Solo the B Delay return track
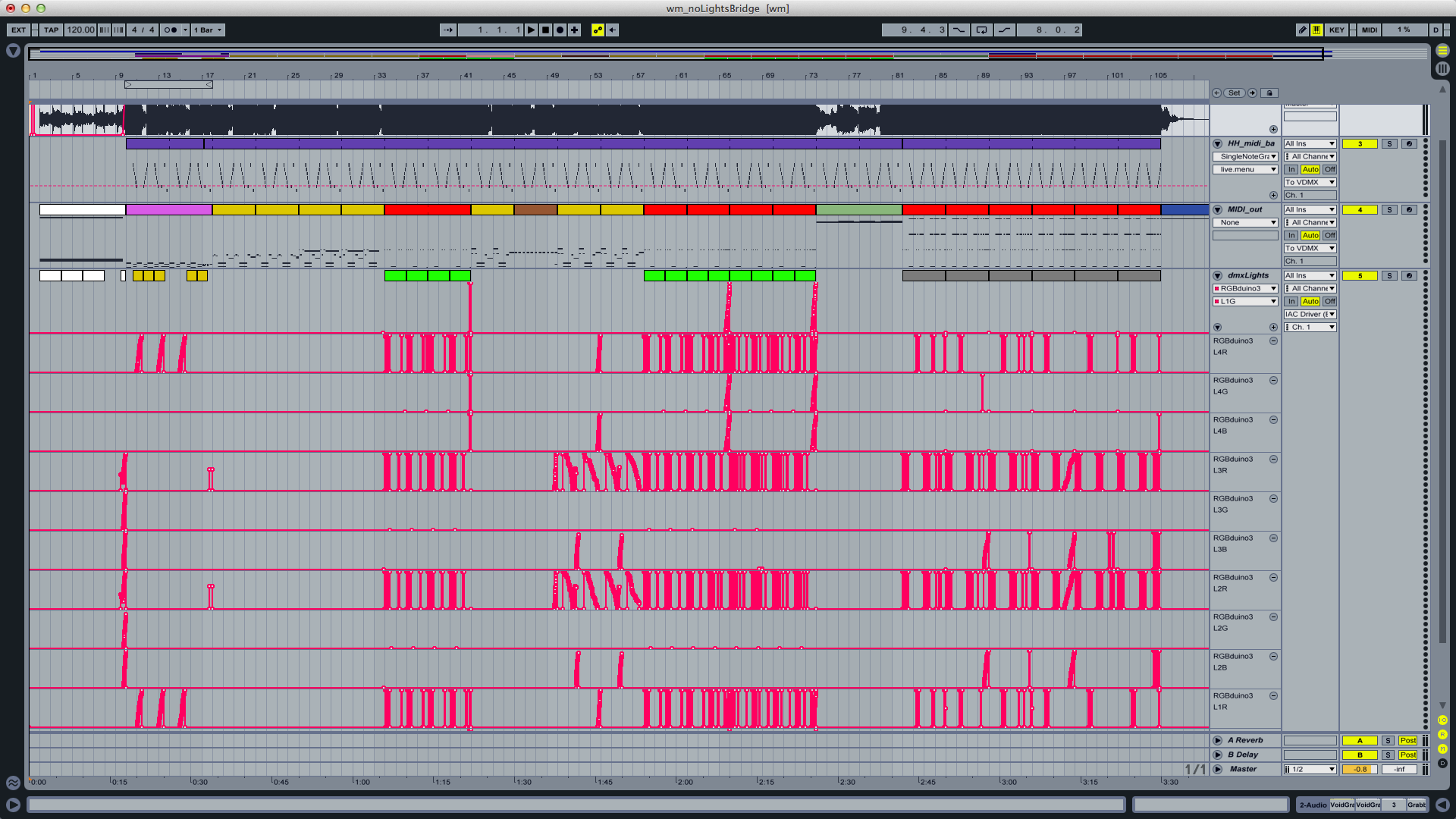Image resolution: width=1456 pixels, height=819 pixels. click(x=1387, y=755)
